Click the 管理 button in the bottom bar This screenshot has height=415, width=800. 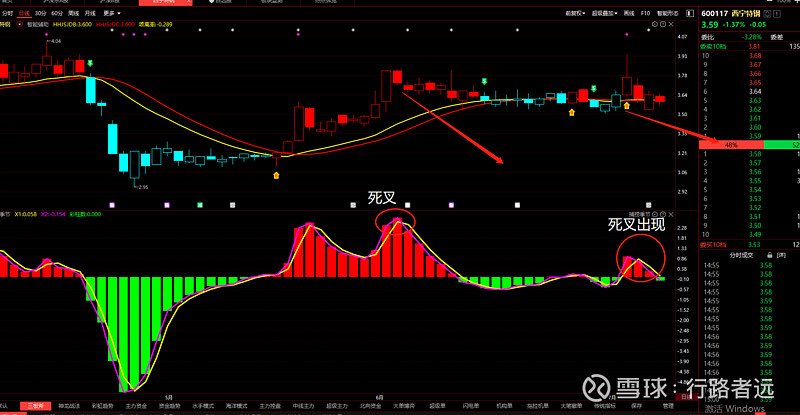(x=669, y=406)
